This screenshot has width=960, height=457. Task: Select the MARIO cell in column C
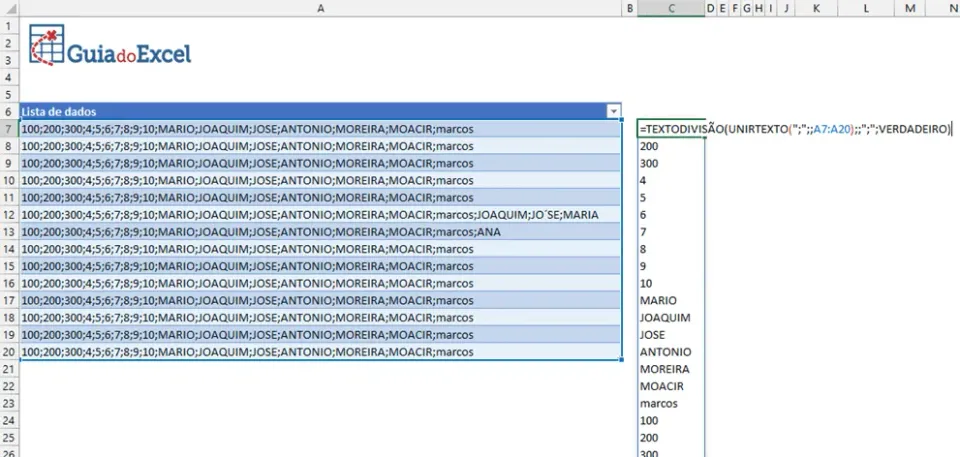point(671,301)
